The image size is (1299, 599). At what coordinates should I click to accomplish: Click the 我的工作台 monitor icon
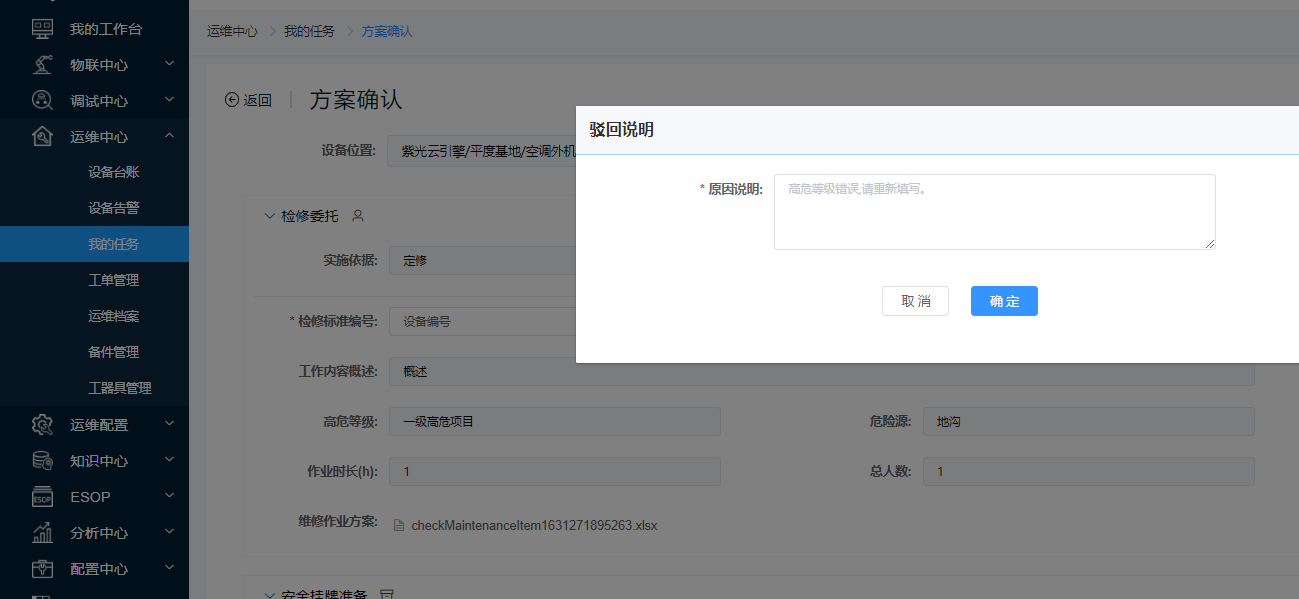pos(42,29)
